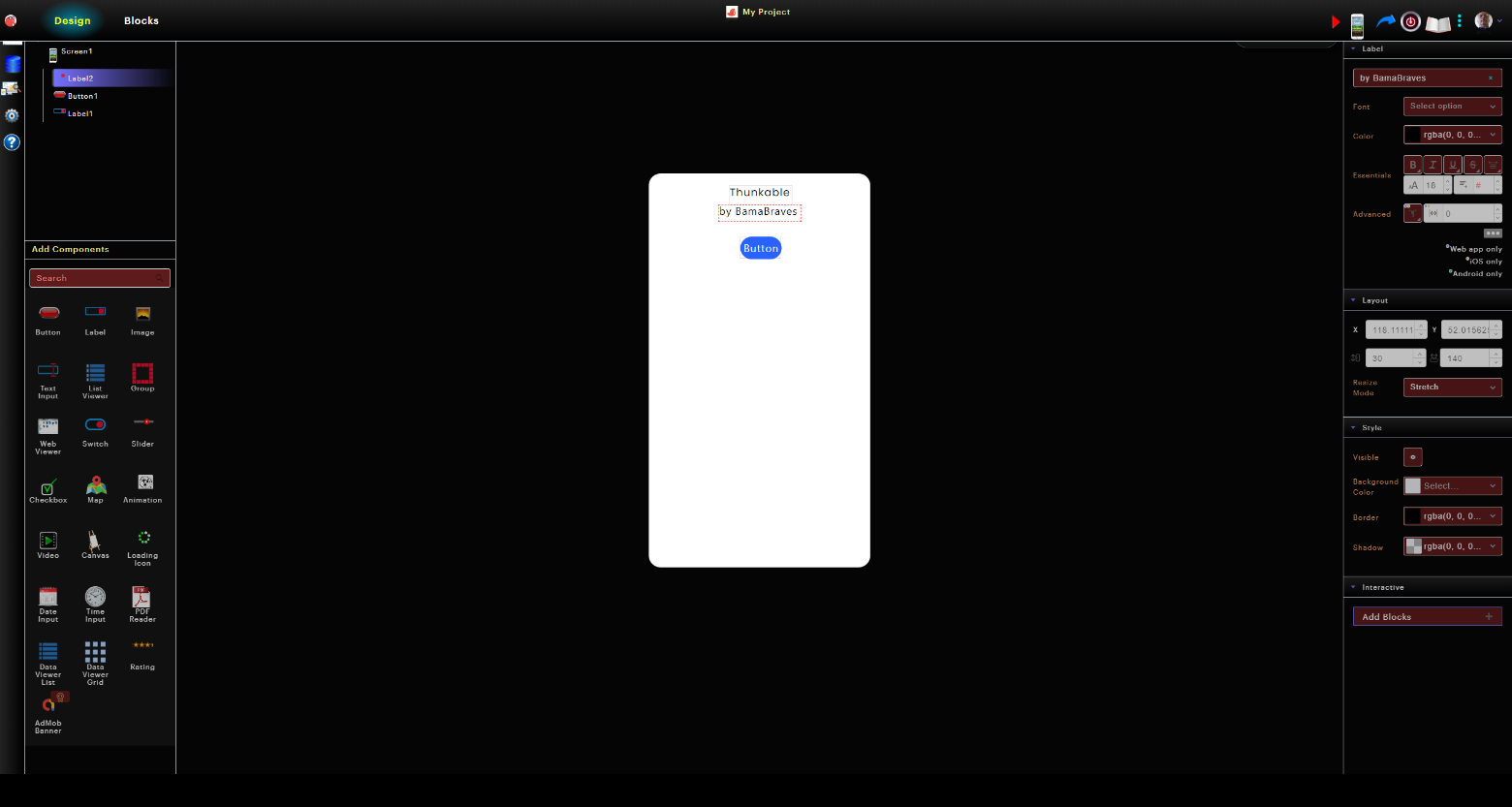
Task: Click the blue Button on phone canvas
Action: coord(761,248)
